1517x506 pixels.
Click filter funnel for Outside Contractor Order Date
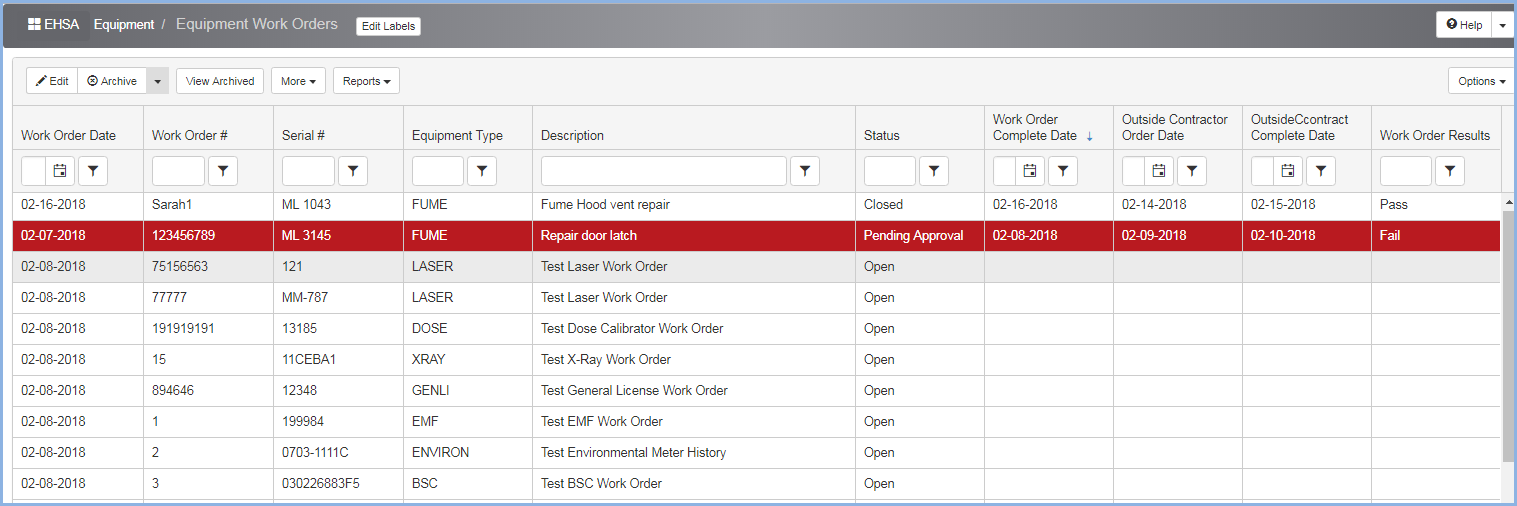[1192, 171]
